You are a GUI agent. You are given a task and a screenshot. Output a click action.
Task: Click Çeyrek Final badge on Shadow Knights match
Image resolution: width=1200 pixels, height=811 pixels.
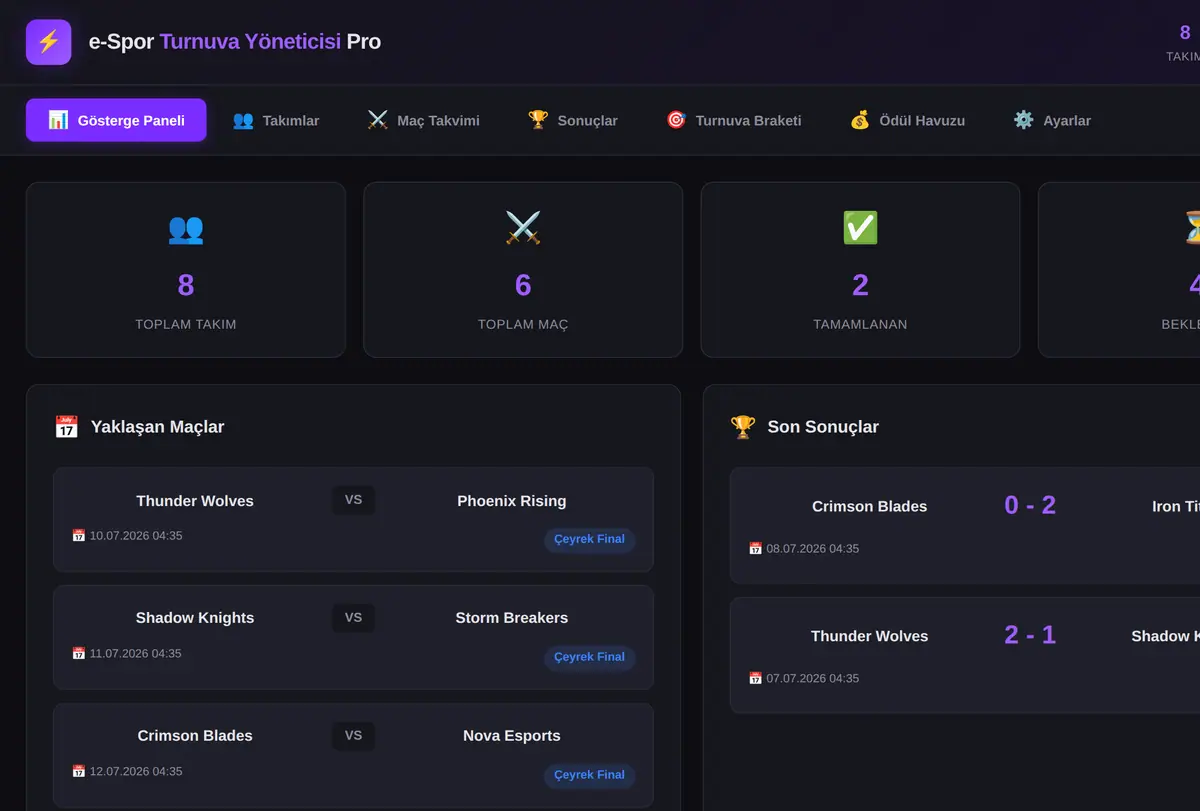click(590, 657)
